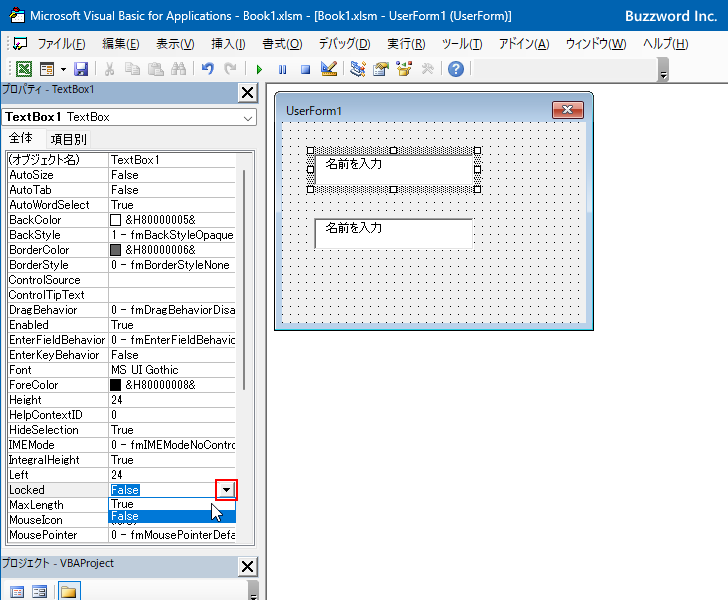Click the Break (pause) icon
The width and height of the screenshot is (728, 600).
coord(282,70)
